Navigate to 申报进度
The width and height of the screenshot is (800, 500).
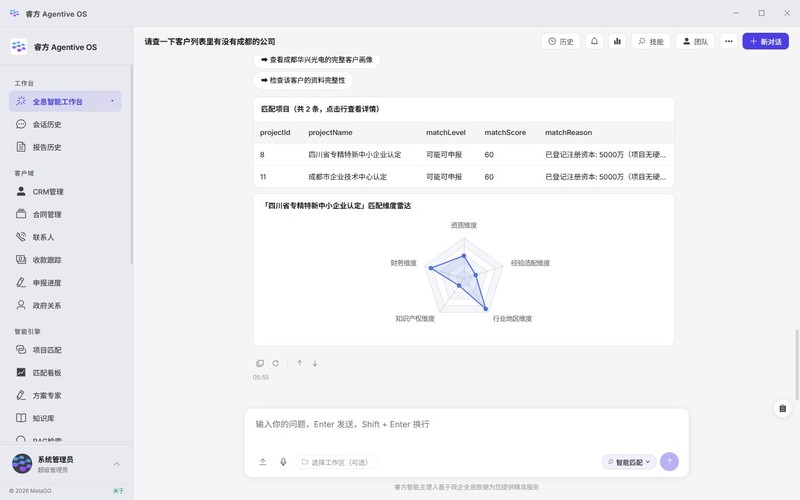pyautogui.click(x=47, y=283)
